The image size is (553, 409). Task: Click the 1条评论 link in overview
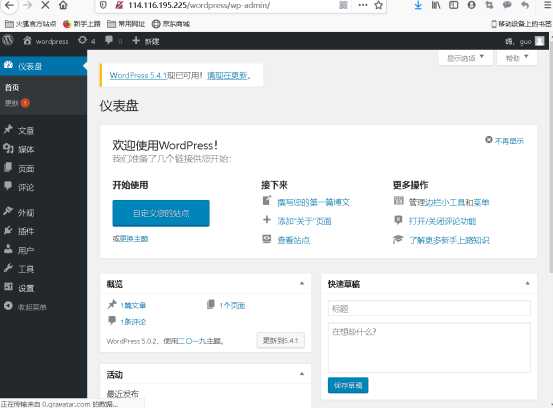[x=133, y=322]
